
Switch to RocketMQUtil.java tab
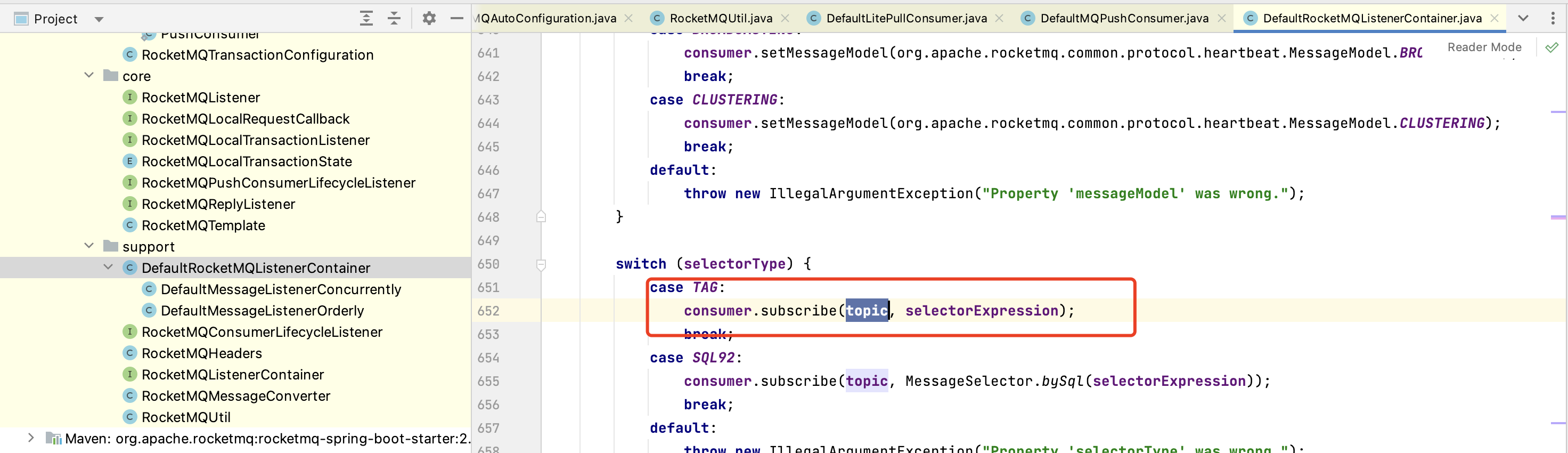[x=721, y=18]
